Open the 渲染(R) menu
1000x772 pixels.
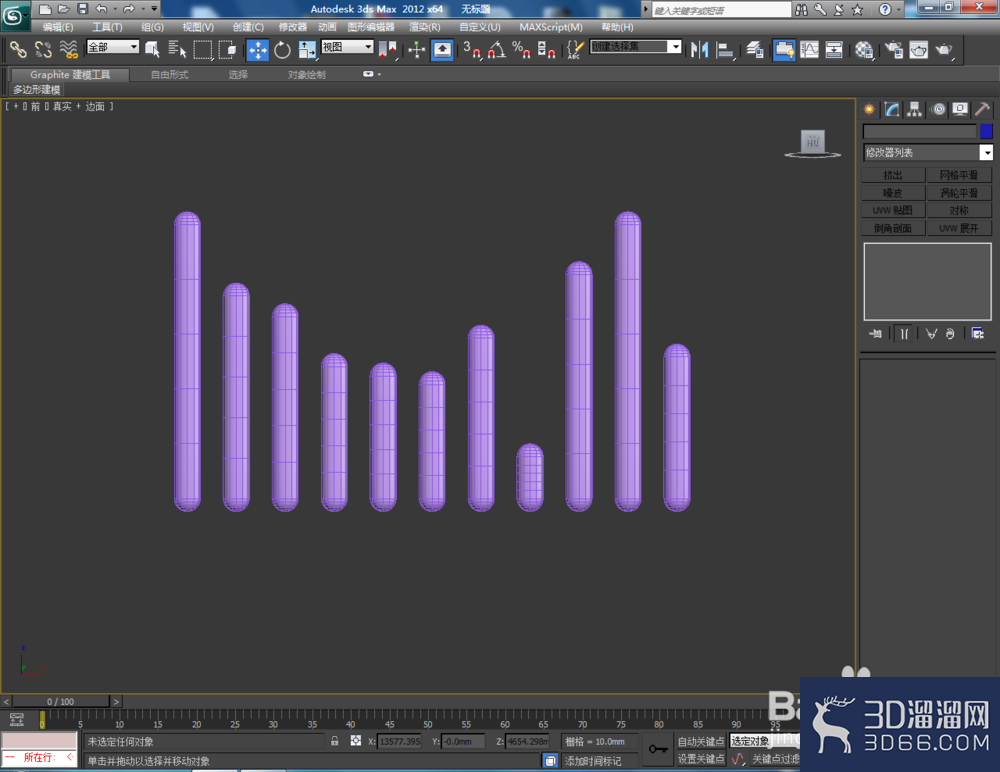pyautogui.click(x=425, y=27)
